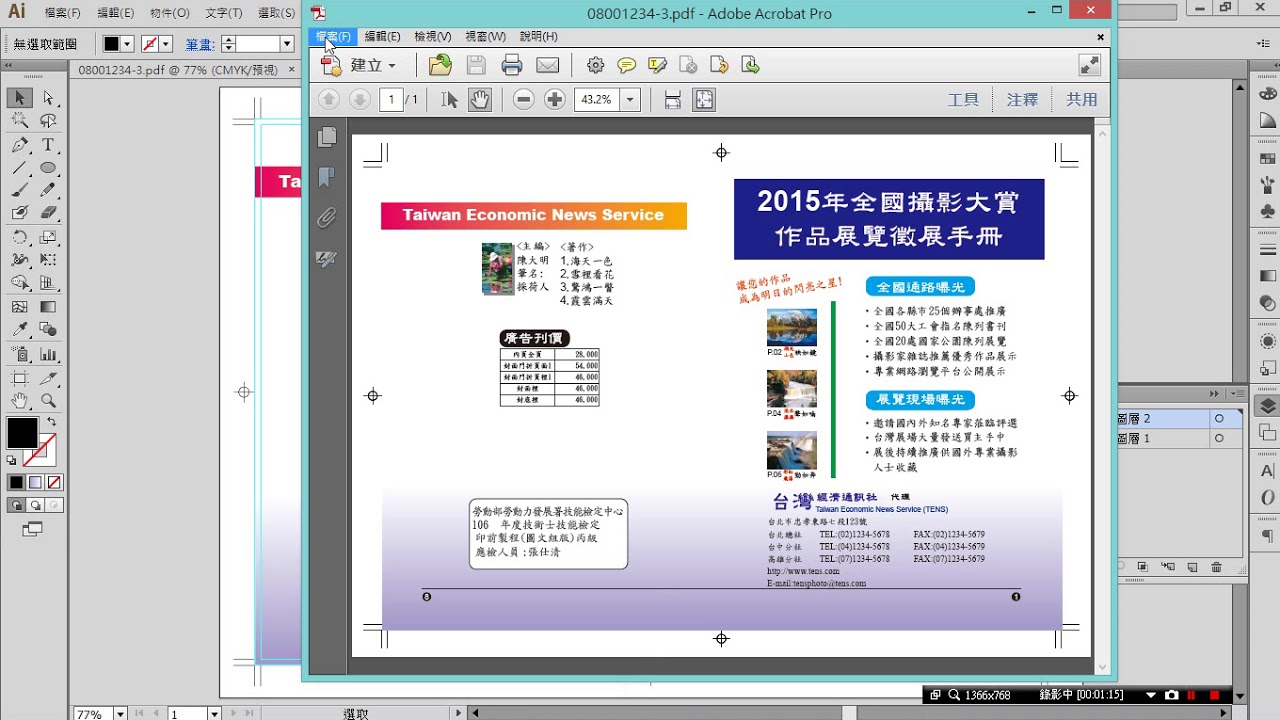Toggle Acrobat read mode expand icon
This screenshot has width=1280, height=720.
pyautogui.click(x=1089, y=65)
